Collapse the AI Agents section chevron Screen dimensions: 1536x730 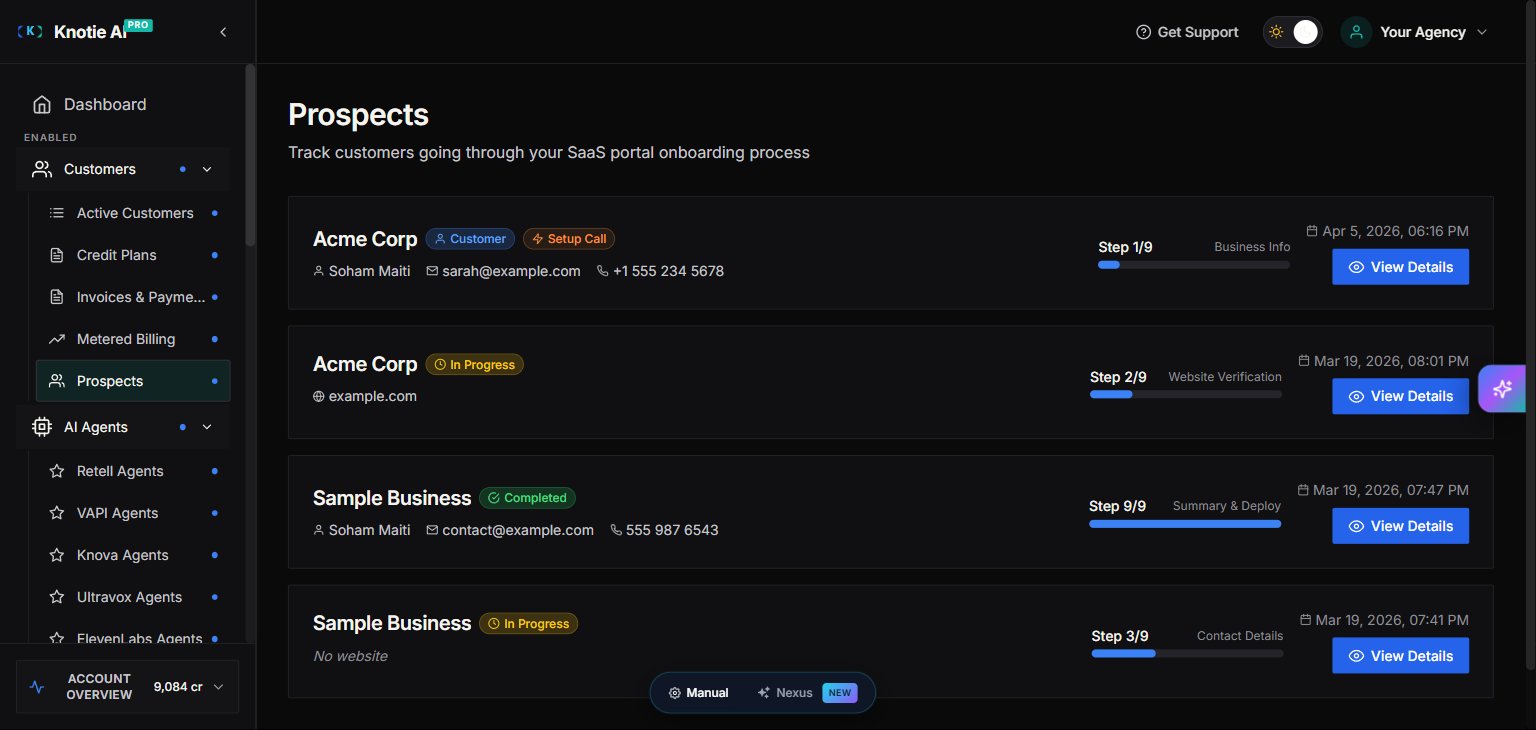point(207,427)
